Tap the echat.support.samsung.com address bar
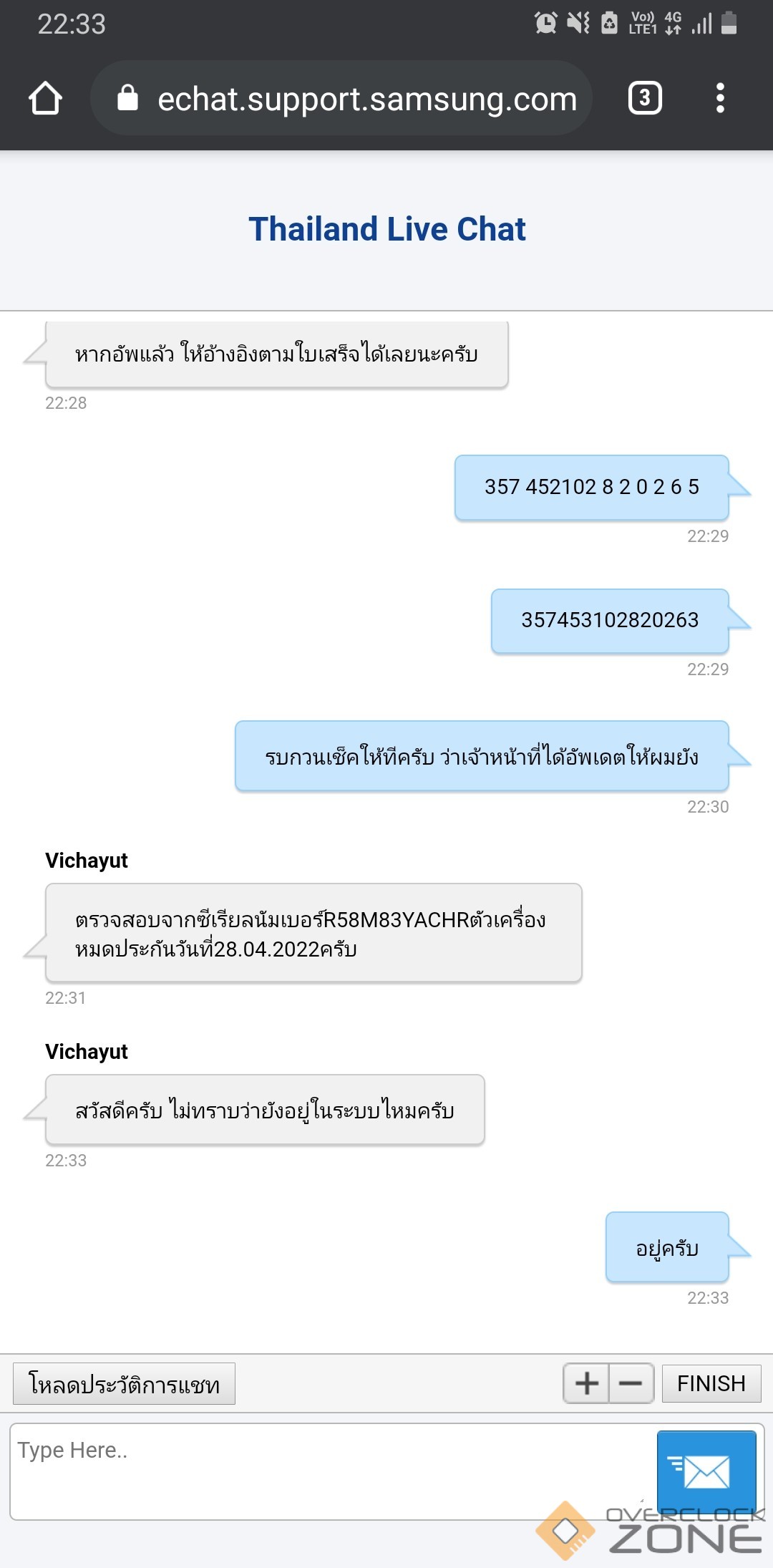This screenshot has width=773, height=1568. [x=341, y=98]
